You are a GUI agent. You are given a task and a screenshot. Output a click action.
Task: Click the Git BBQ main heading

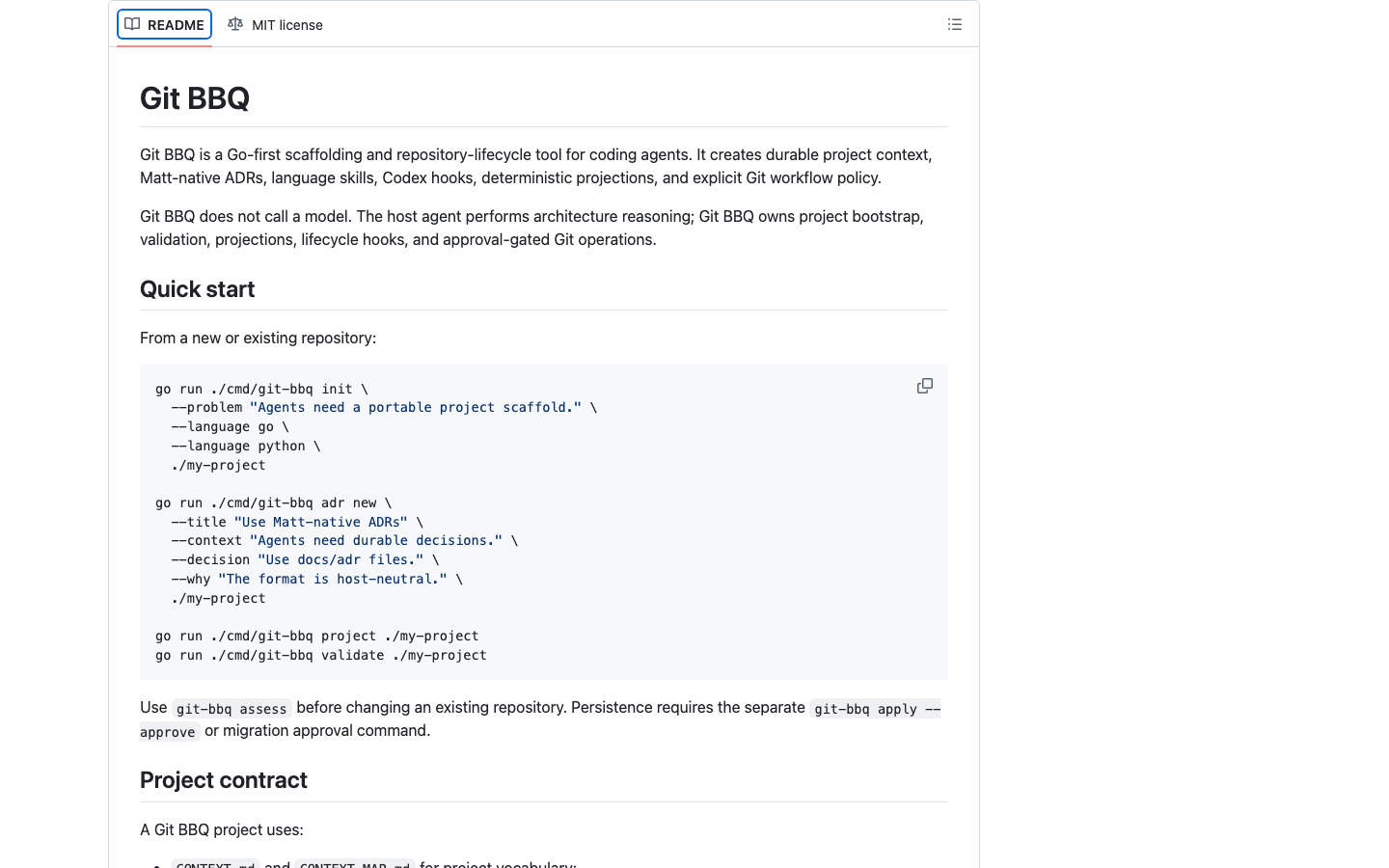coord(195,98)
